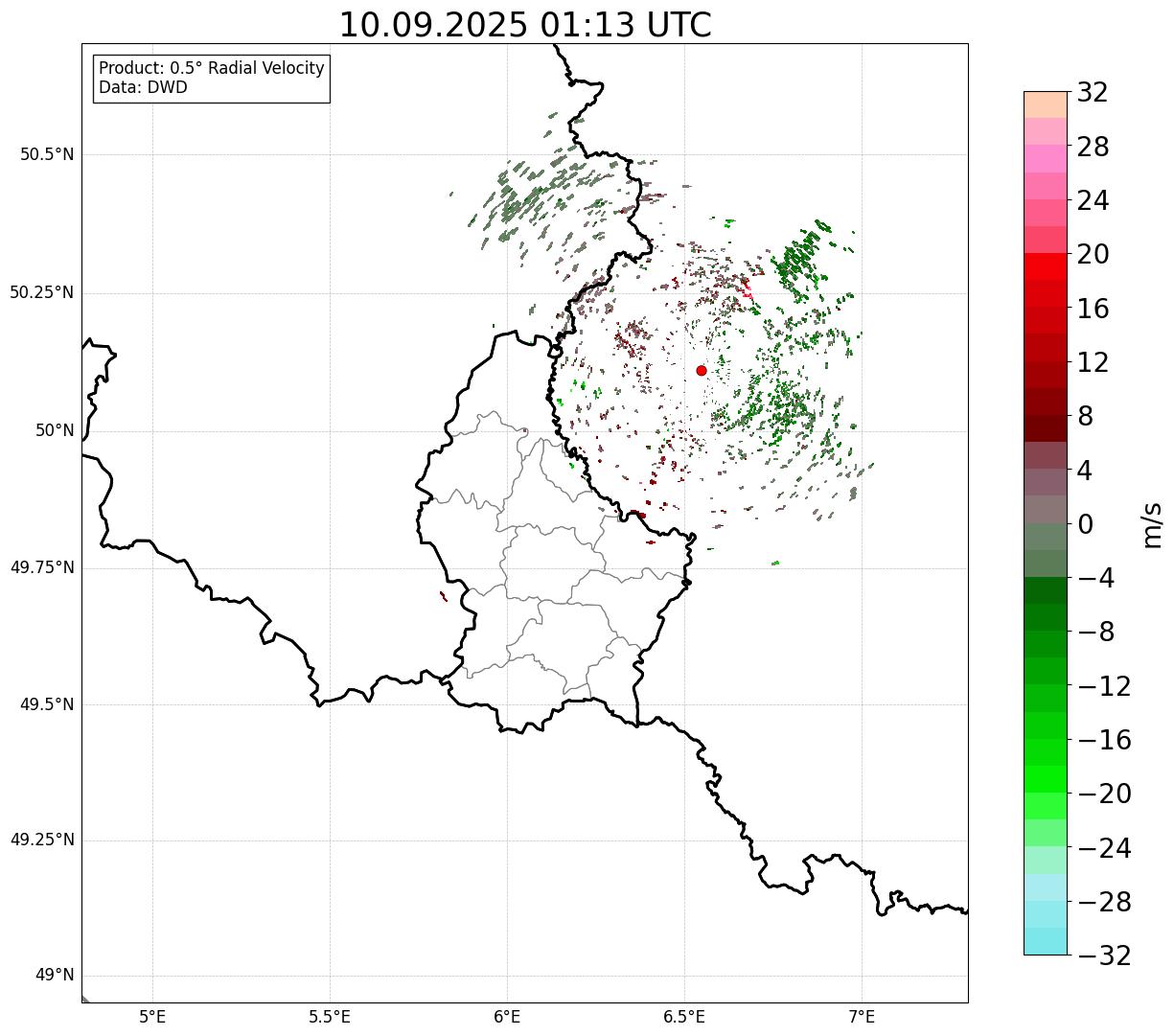The width and height of the screenshot is (1174, 1036).
Task: Click the colorbar tick label 4
Action: click(x=1085, y=470)
